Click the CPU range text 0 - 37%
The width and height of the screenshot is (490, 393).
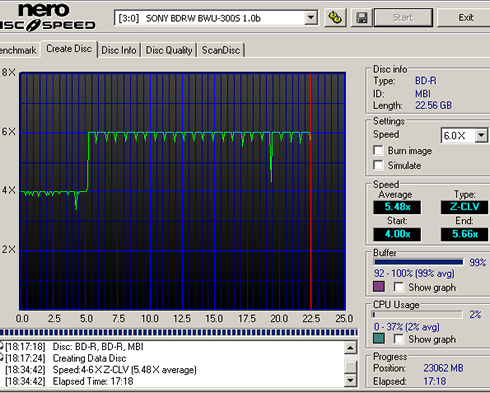click(406, 327)
